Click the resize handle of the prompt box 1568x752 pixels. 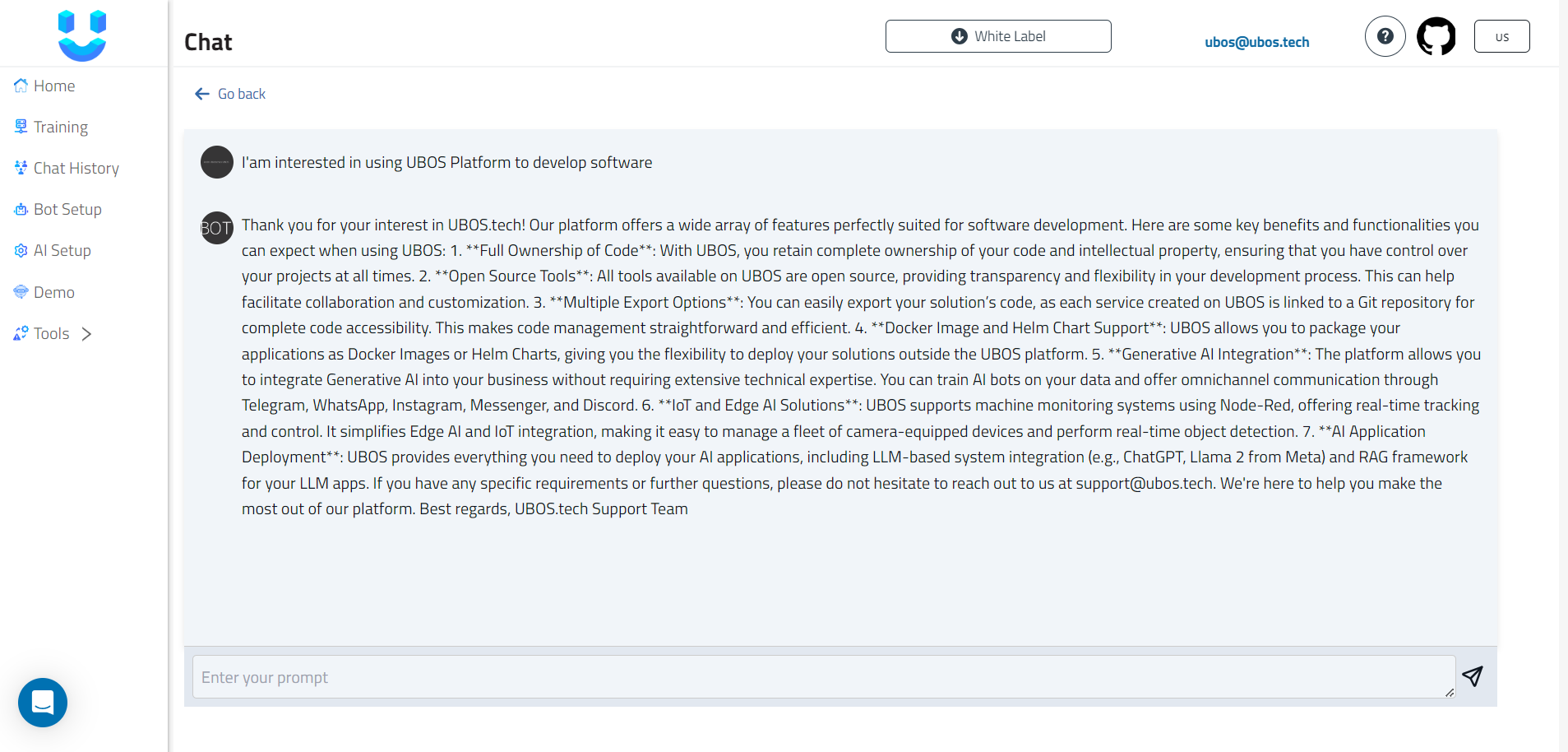click(1449, 692)
